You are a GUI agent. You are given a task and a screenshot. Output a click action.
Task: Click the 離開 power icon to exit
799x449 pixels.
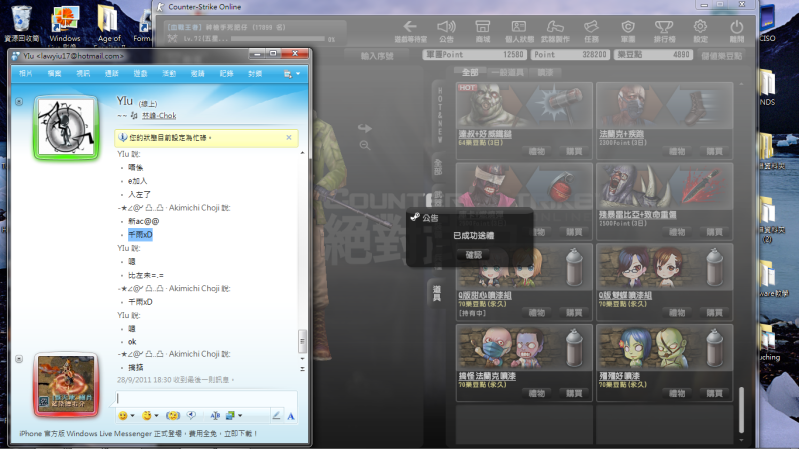(x=736, y=31)
